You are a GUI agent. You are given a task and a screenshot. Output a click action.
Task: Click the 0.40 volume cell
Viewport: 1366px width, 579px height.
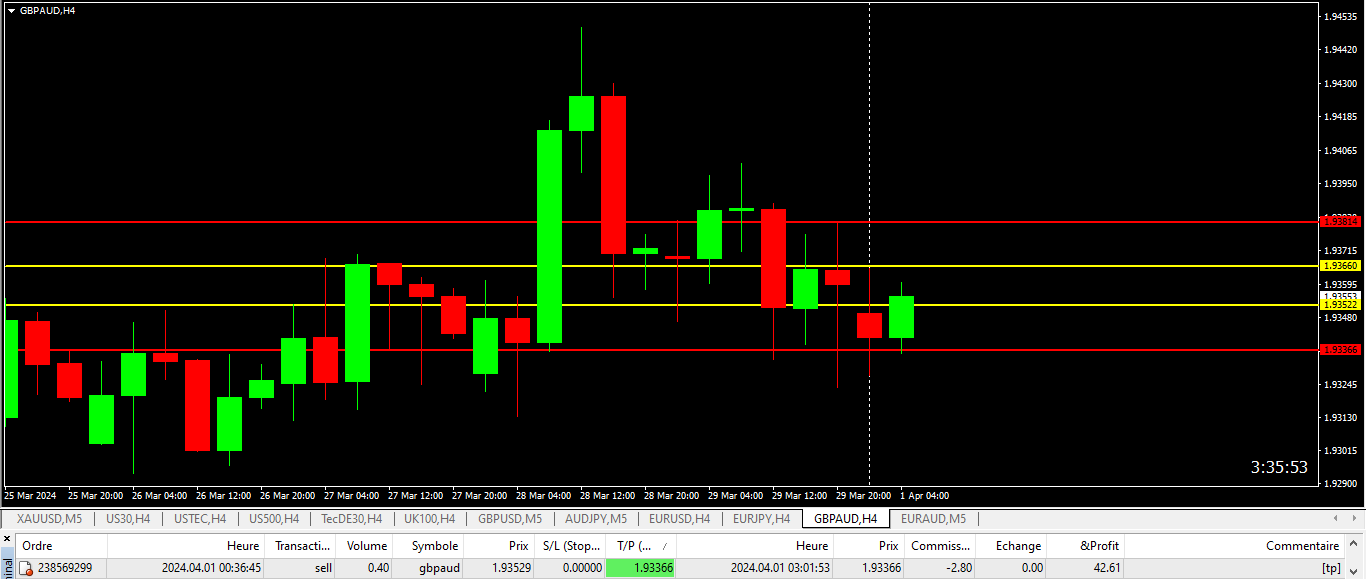377,568
